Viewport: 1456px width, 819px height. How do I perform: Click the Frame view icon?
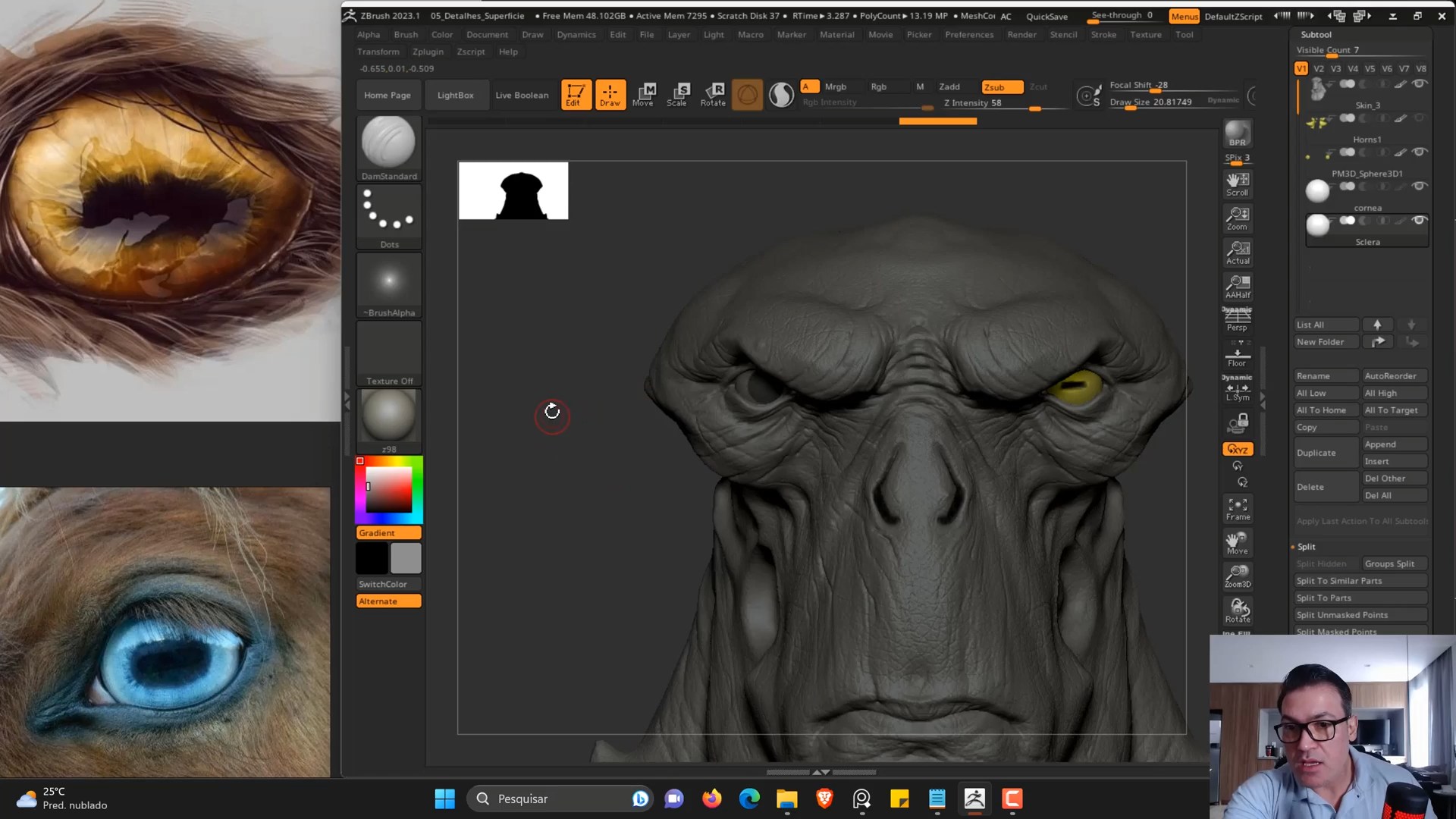[x=1238, y=508]
